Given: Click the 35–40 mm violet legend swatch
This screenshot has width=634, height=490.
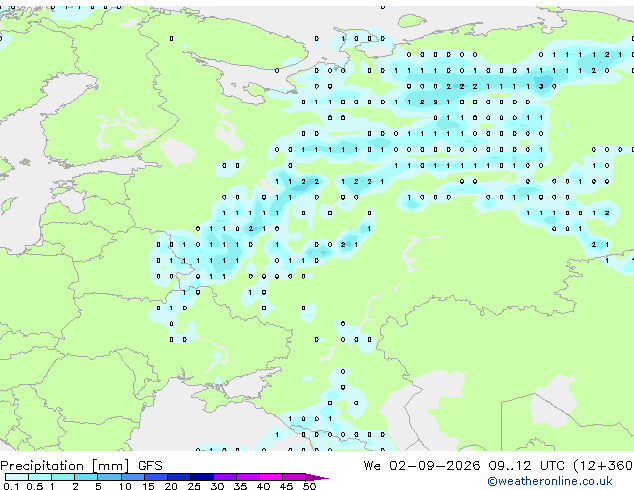Looking at the screenshot, I should pyautogui.click(x=247, y=477).
